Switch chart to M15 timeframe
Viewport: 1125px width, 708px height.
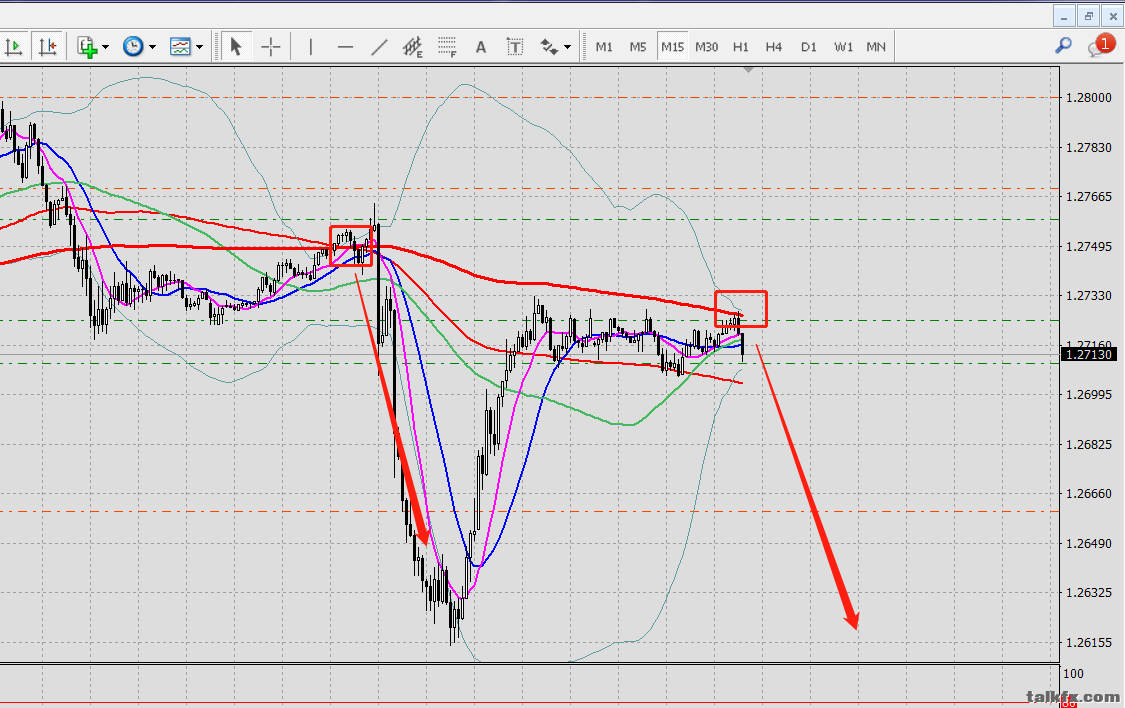pos(672,46)
